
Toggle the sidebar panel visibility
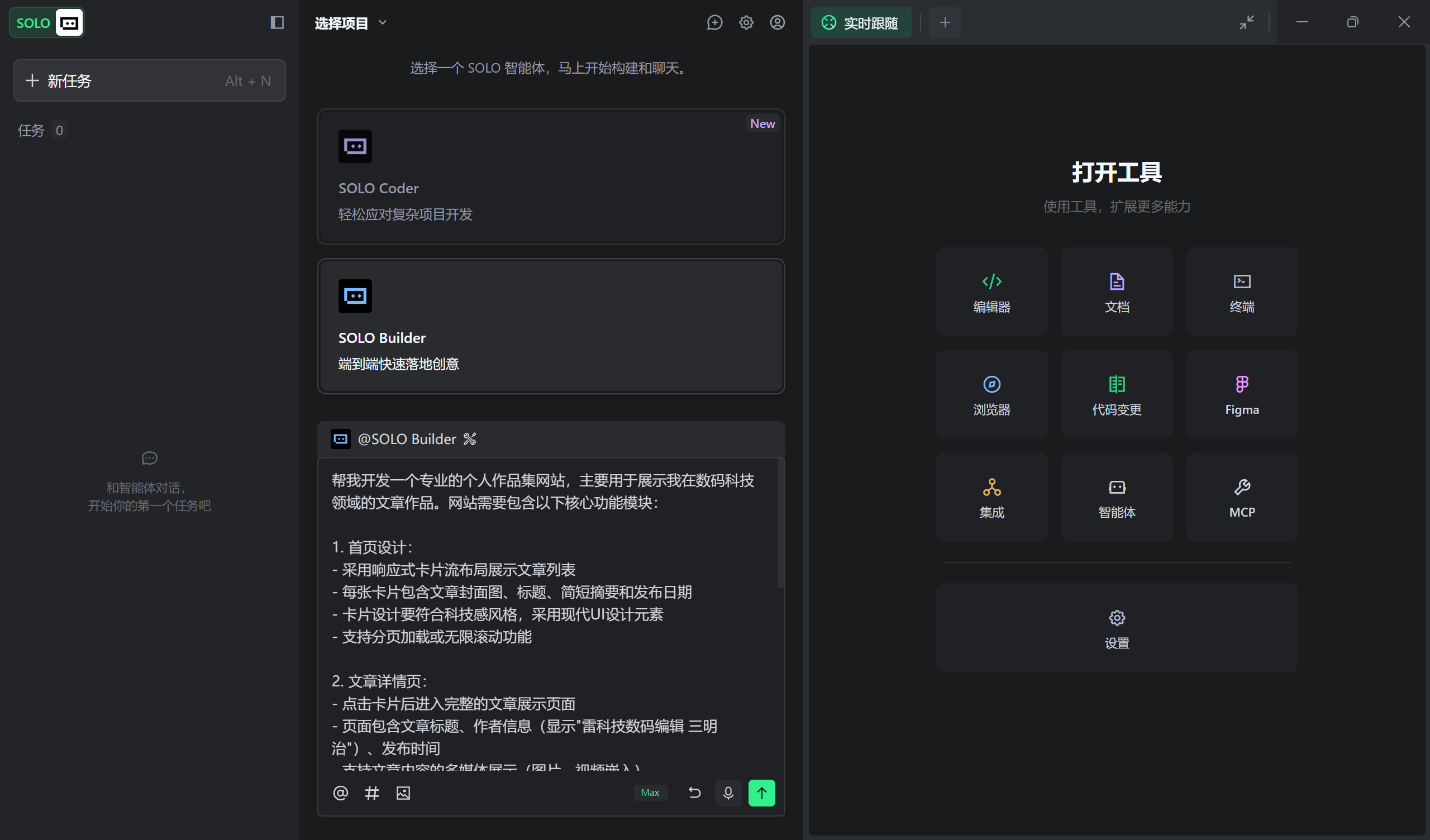[277, 22]
